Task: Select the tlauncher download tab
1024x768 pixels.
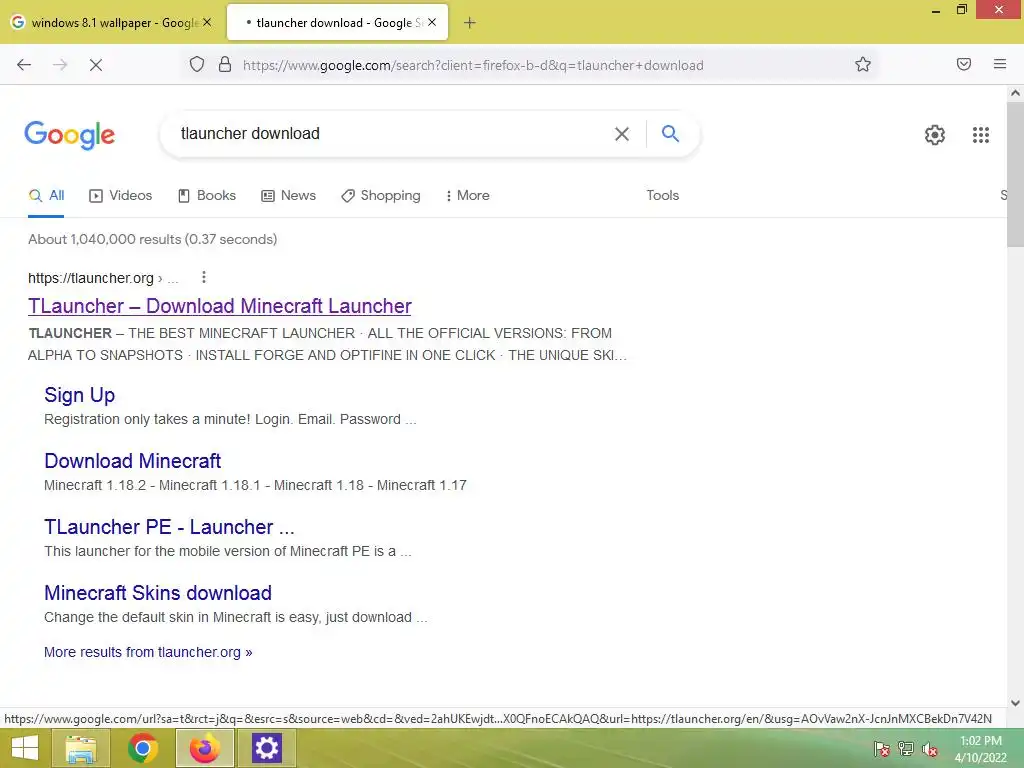Action: (x=337, y=23)
